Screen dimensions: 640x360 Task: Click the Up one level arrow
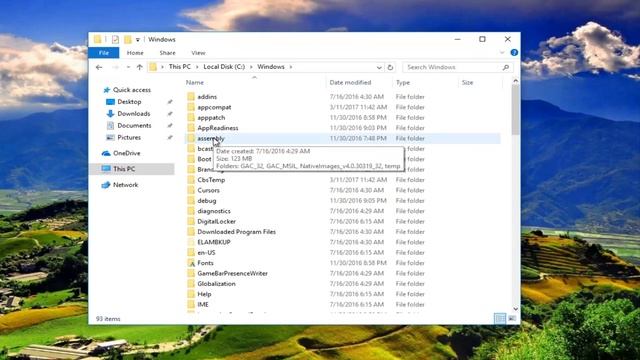click(140, 67)
